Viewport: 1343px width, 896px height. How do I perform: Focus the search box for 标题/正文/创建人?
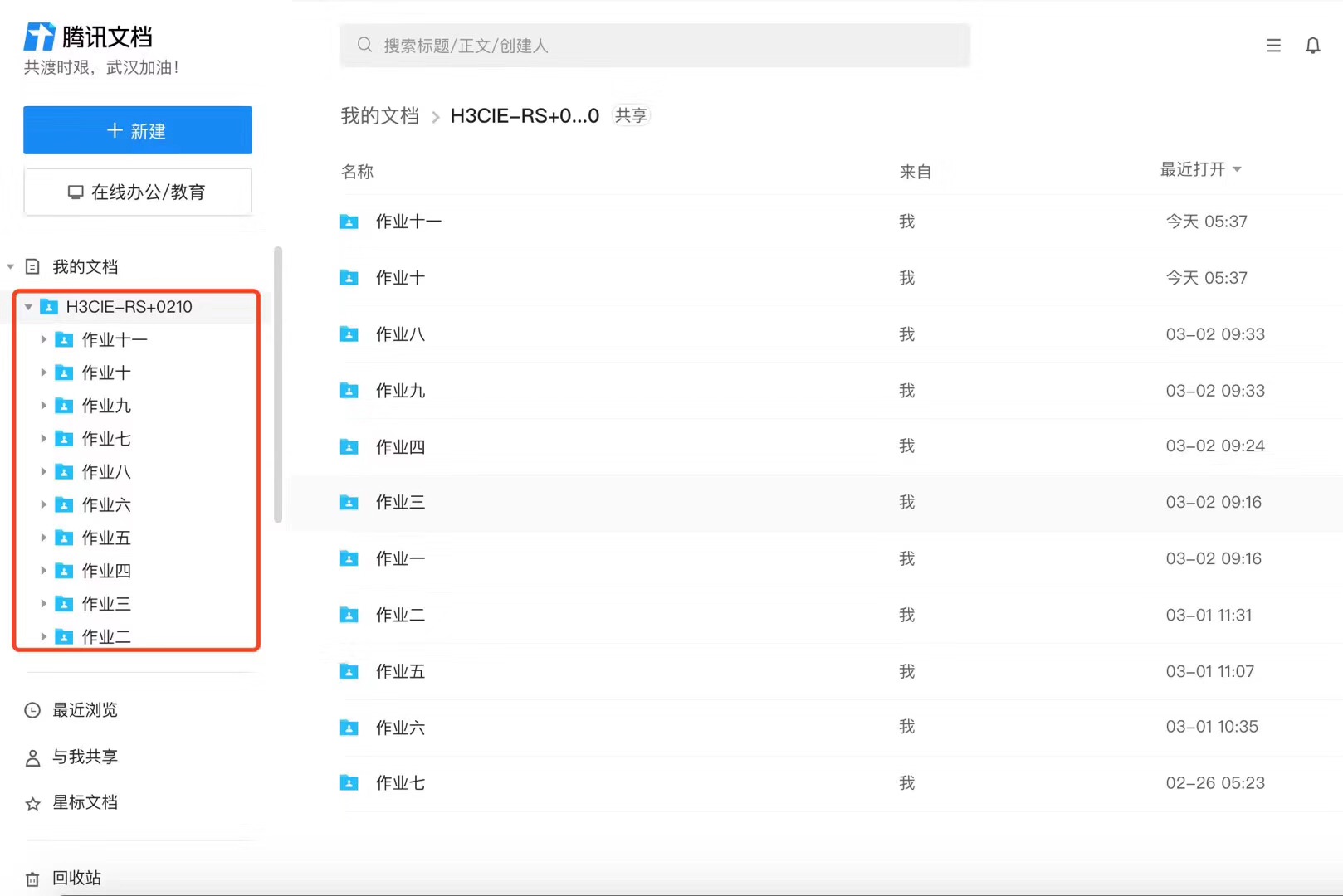pos(655,46)
